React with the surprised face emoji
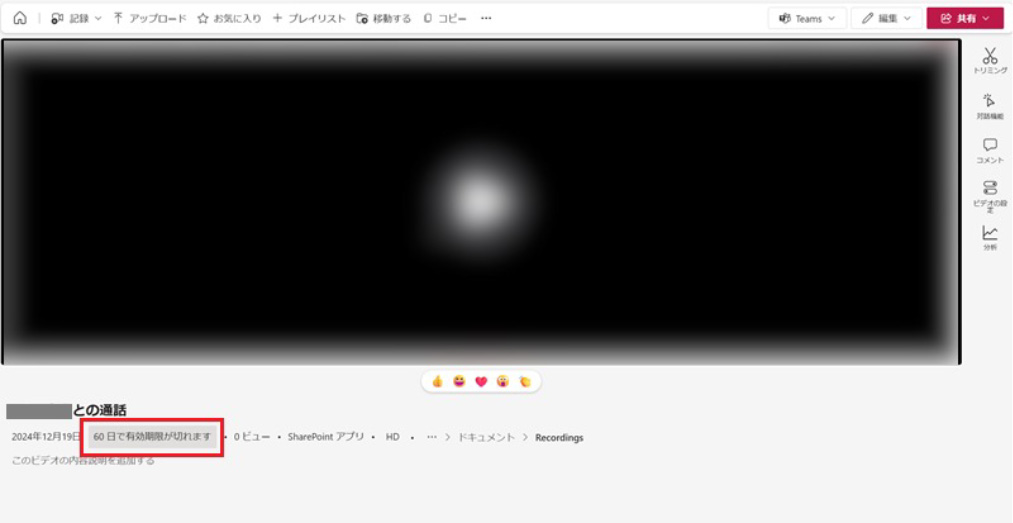1013x523 pixels. [503, 382]
